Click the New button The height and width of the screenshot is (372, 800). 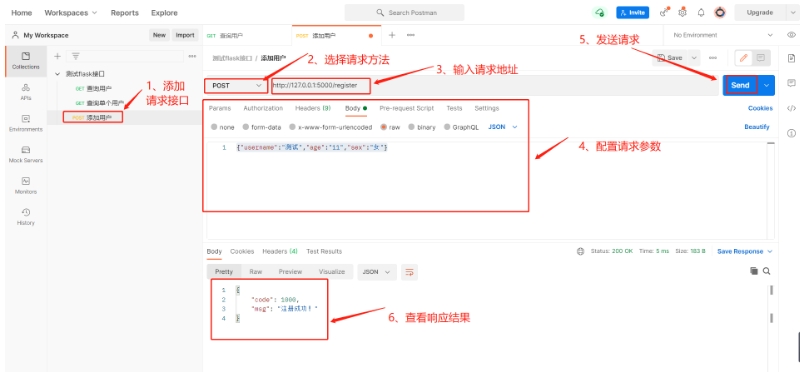[159, 35]
